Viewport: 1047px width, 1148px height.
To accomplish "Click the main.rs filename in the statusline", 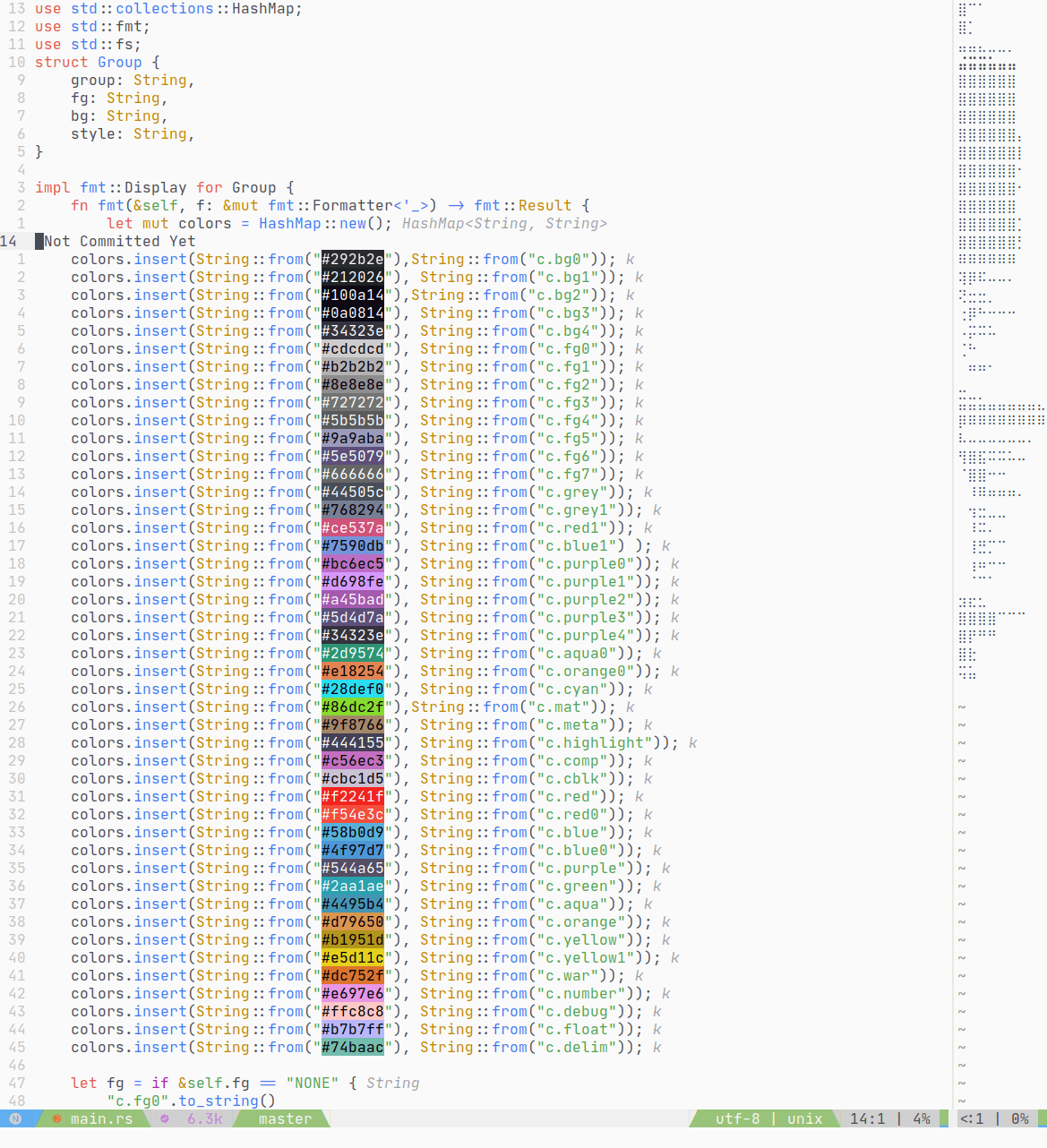I will (x=101, y=1118).
